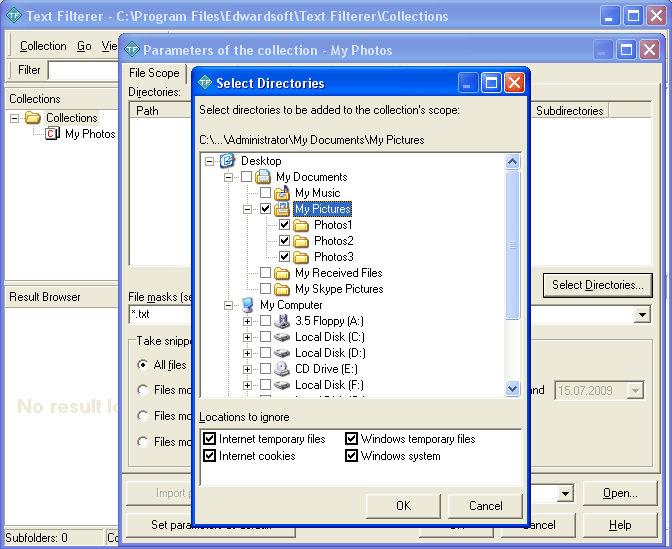This screenshot has height=549, width=672.
Task: Click the Photos2 folder icon
Action: coord(301,241)
